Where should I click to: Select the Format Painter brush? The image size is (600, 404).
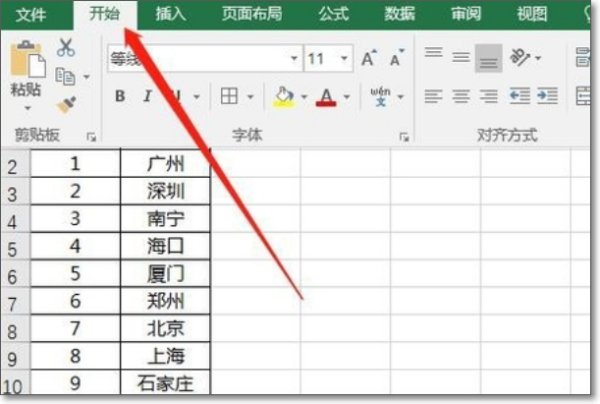(66, 105)
